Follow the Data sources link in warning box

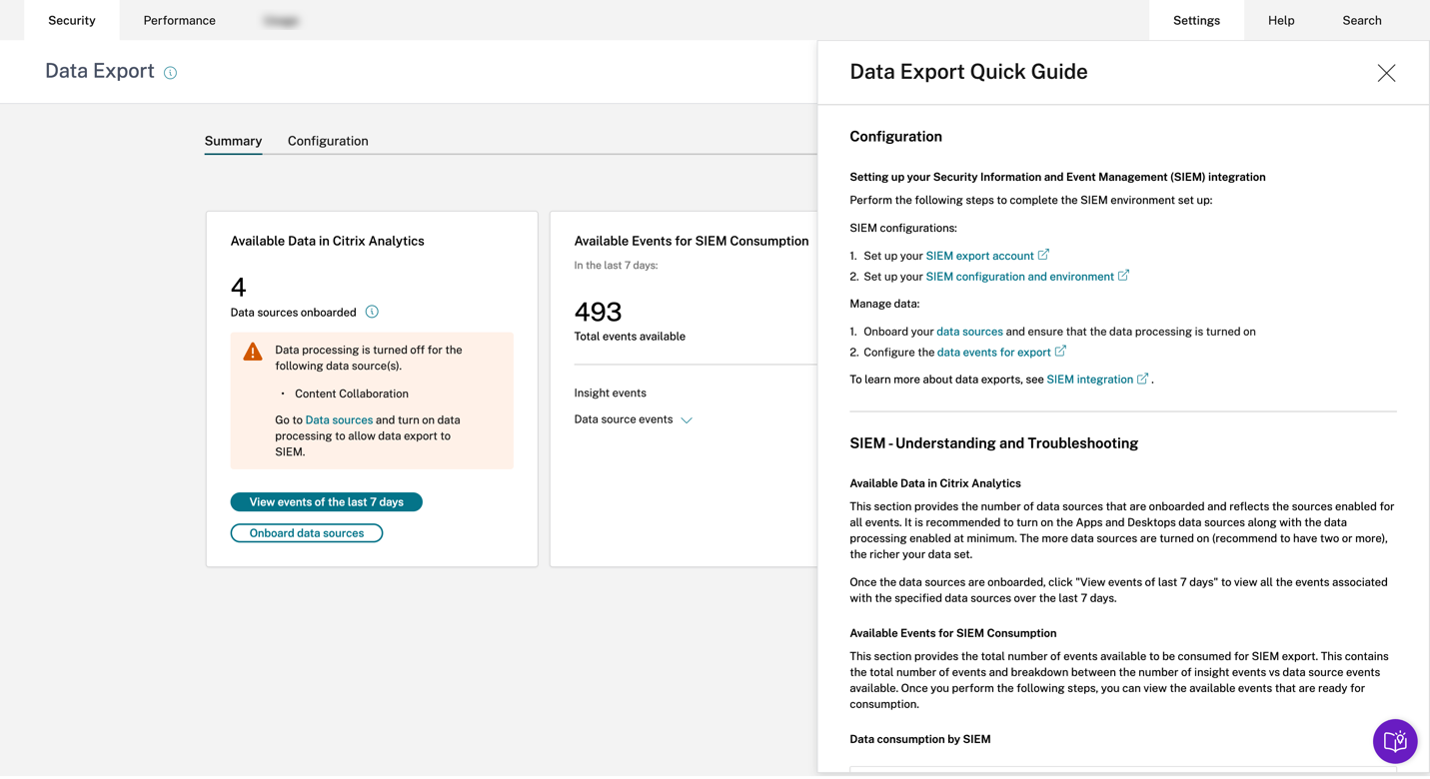coord(339,420)
